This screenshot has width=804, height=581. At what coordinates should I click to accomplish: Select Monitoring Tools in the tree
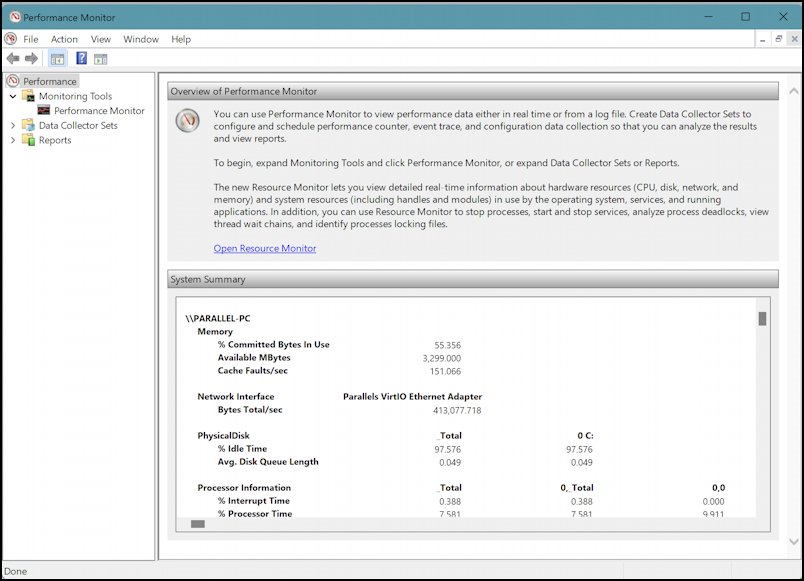coord(75,96)
